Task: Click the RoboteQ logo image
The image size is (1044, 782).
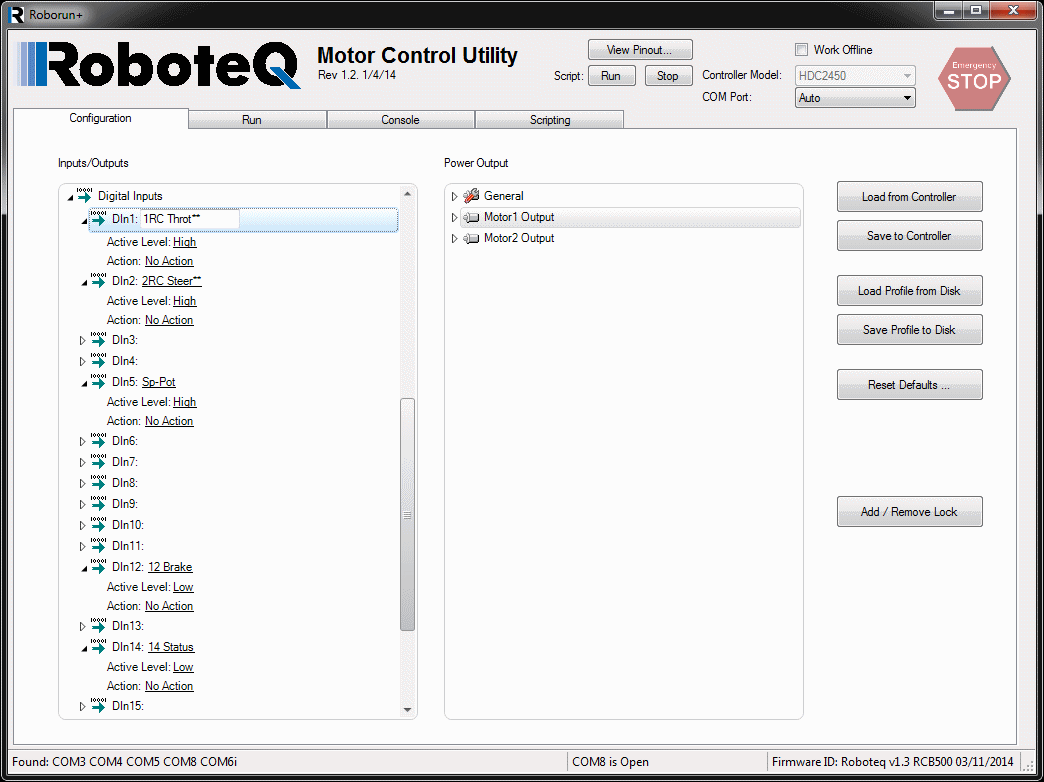Action: coord(160,66)
